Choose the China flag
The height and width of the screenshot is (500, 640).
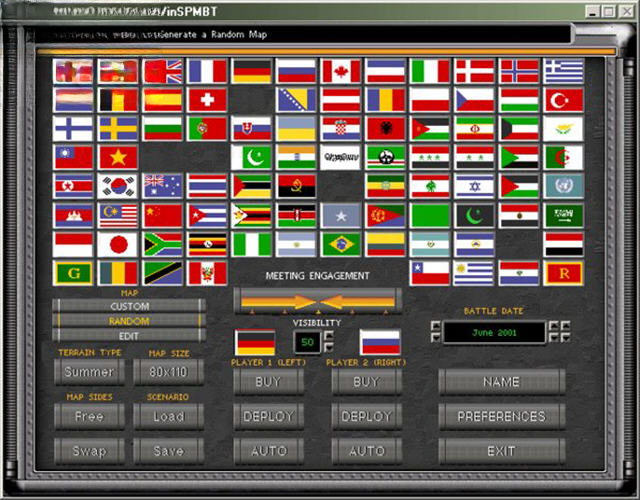click(x=162, y=216)
